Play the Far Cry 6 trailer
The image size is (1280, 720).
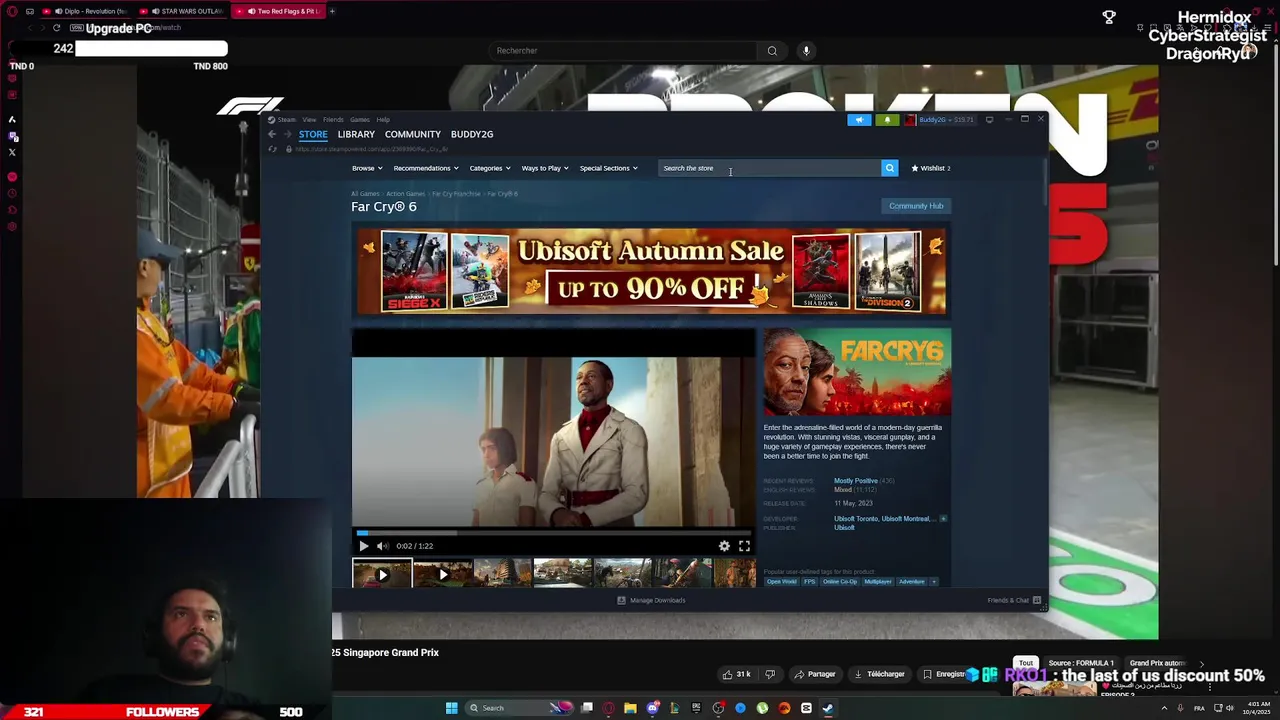point(363,546)
